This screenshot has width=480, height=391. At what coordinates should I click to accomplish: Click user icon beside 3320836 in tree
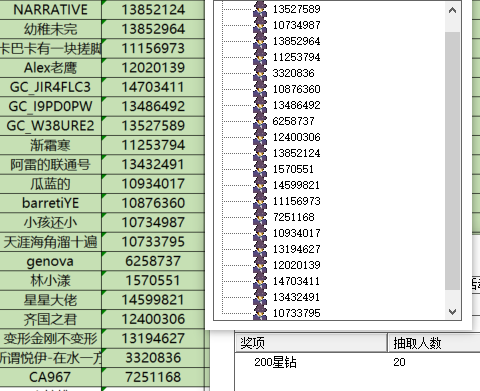coord(260,73)
